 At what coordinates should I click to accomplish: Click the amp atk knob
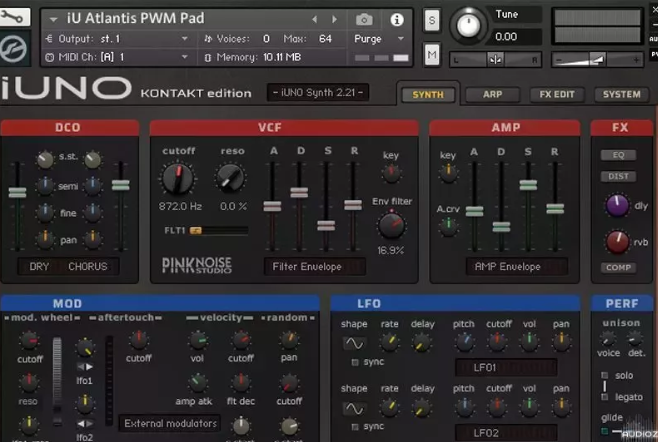[x=196, y=382]
